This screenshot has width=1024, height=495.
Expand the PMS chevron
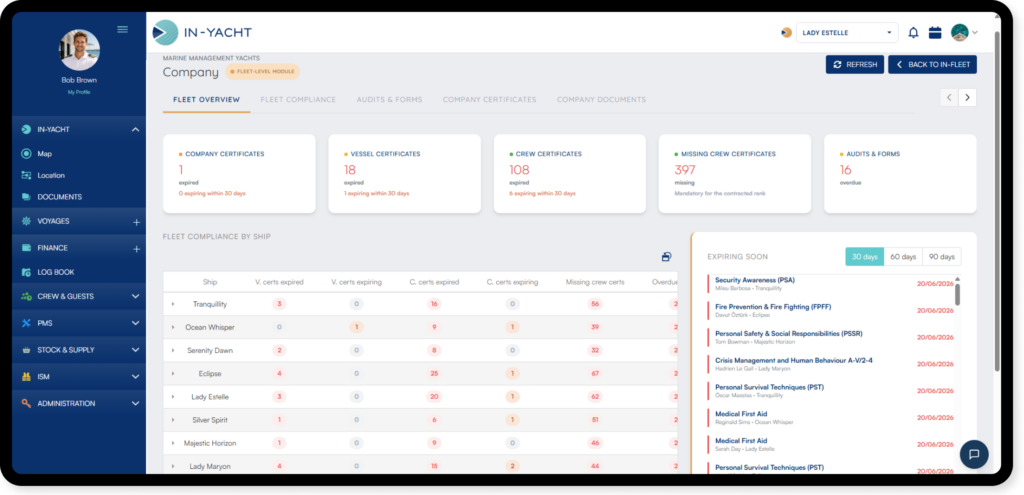point(135,323)
